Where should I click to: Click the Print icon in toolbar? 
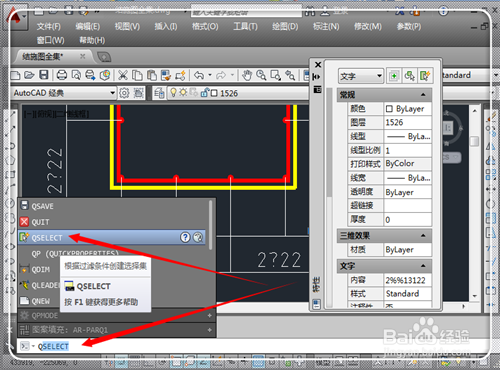point(62,75)
